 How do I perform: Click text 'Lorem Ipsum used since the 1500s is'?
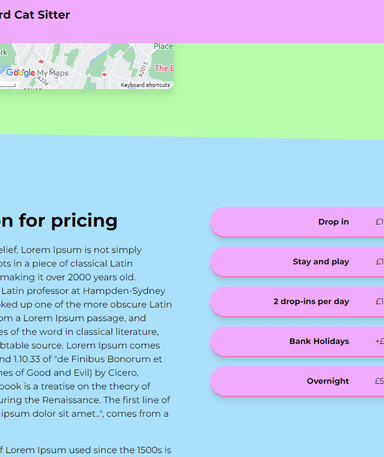pos(88,450)
